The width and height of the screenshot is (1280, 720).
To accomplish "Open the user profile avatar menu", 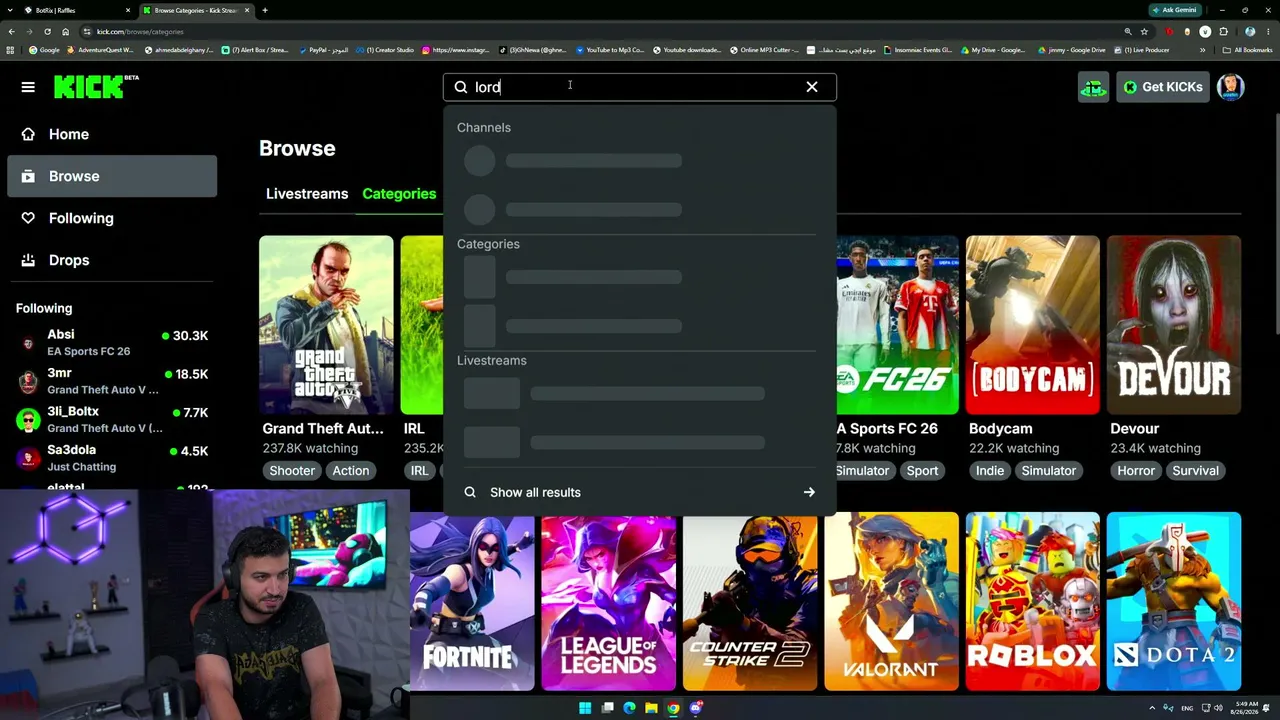I will (x=1231, y=87).
